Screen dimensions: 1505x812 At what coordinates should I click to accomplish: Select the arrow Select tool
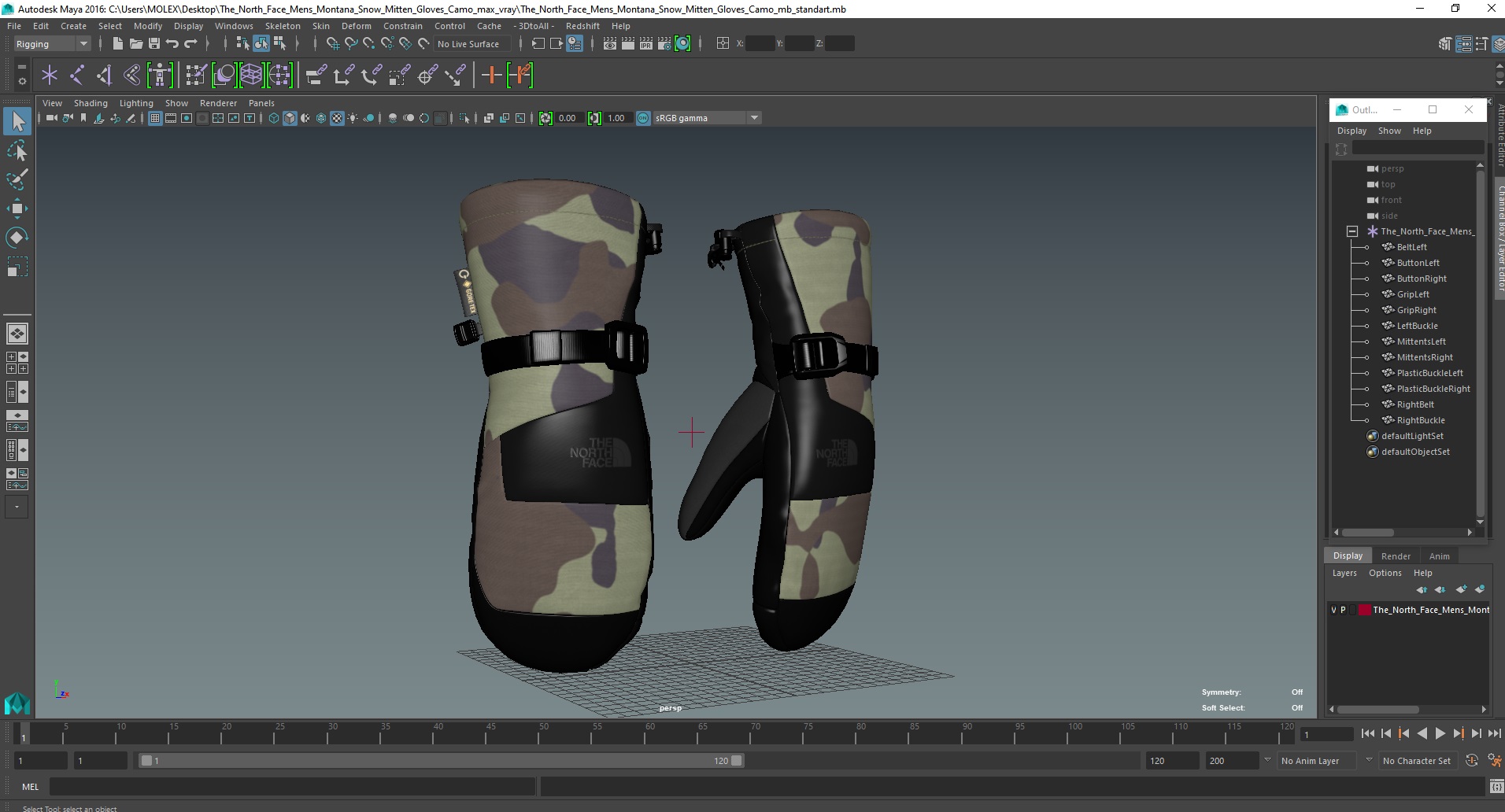(x=17, y=121)
